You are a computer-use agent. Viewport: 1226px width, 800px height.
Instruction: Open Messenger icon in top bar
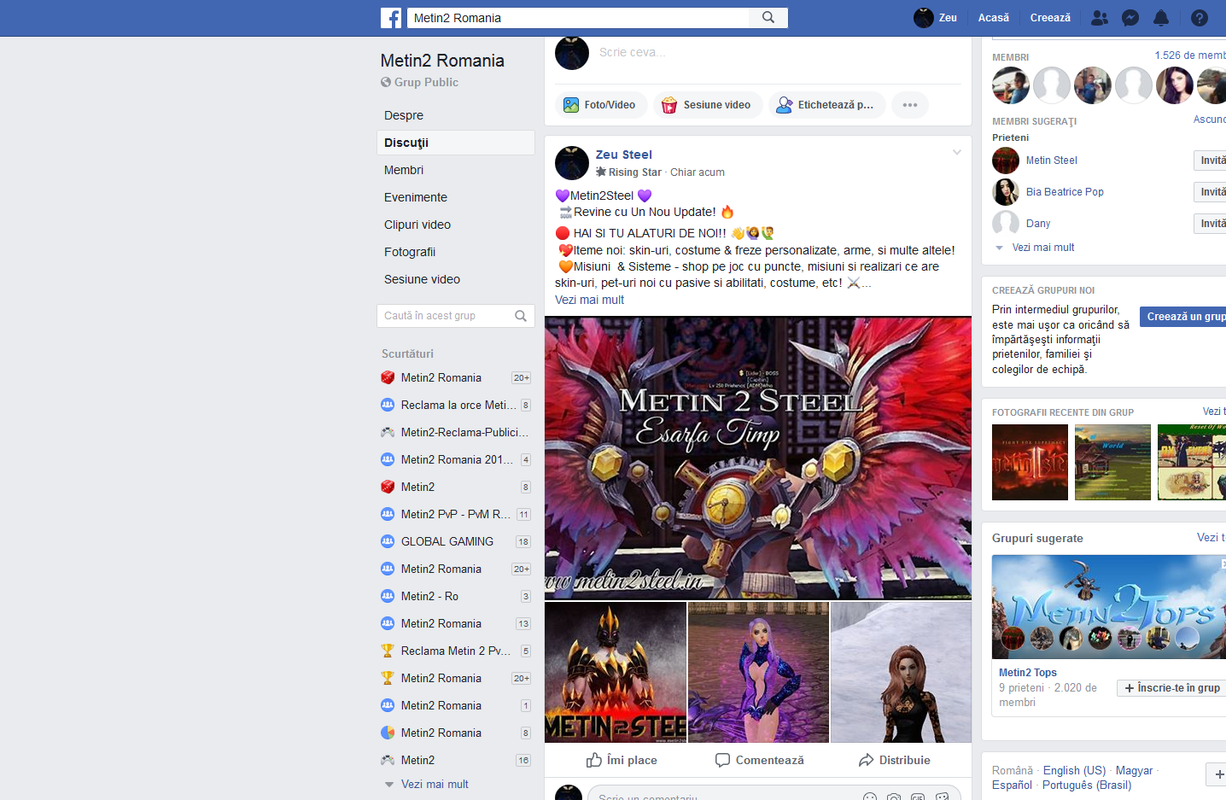1130,18
